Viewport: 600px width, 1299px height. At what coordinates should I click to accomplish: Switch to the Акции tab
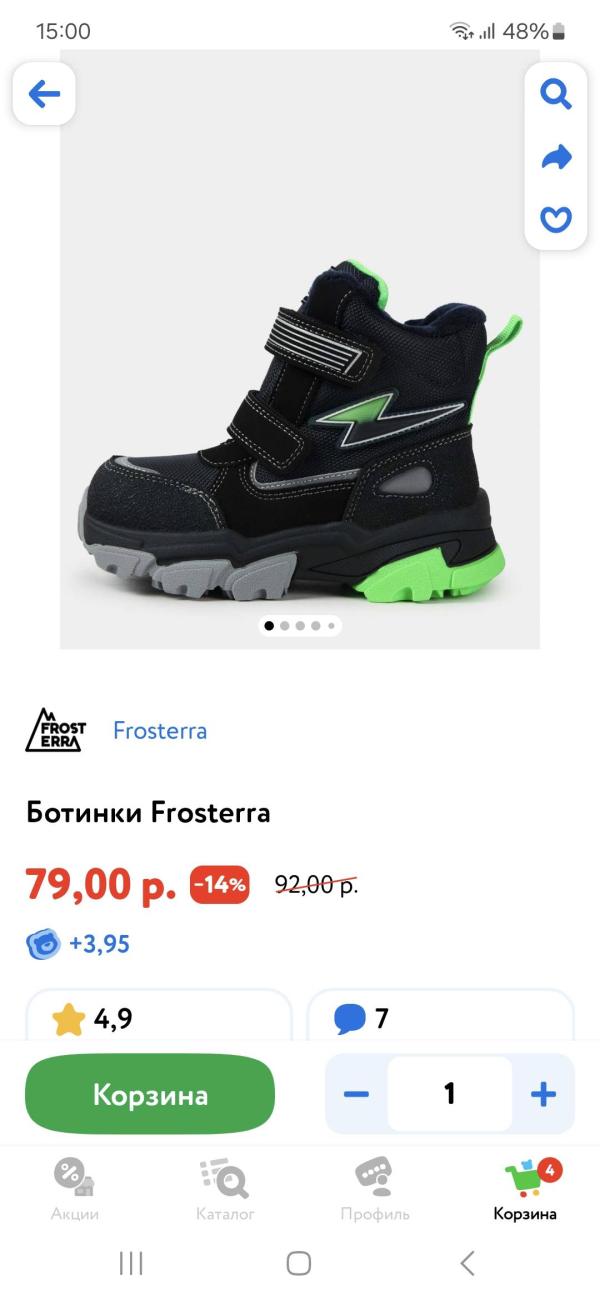[75, 1190]
